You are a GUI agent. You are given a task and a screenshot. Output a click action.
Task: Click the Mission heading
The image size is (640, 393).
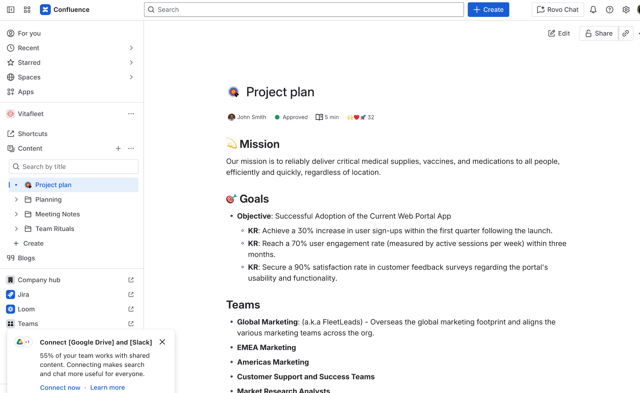[259, 144]
